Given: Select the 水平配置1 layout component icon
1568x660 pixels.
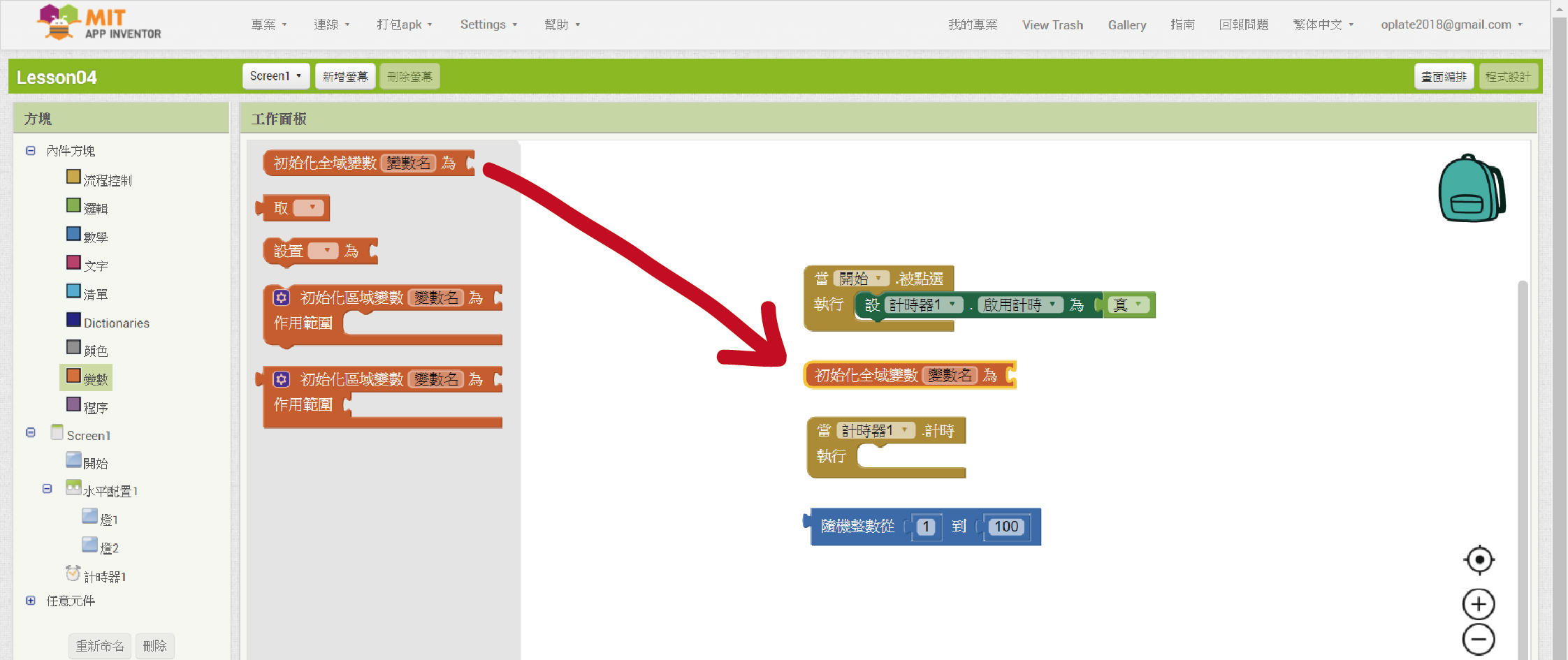Looking at the screenshot, I should (x=73, y=487).
